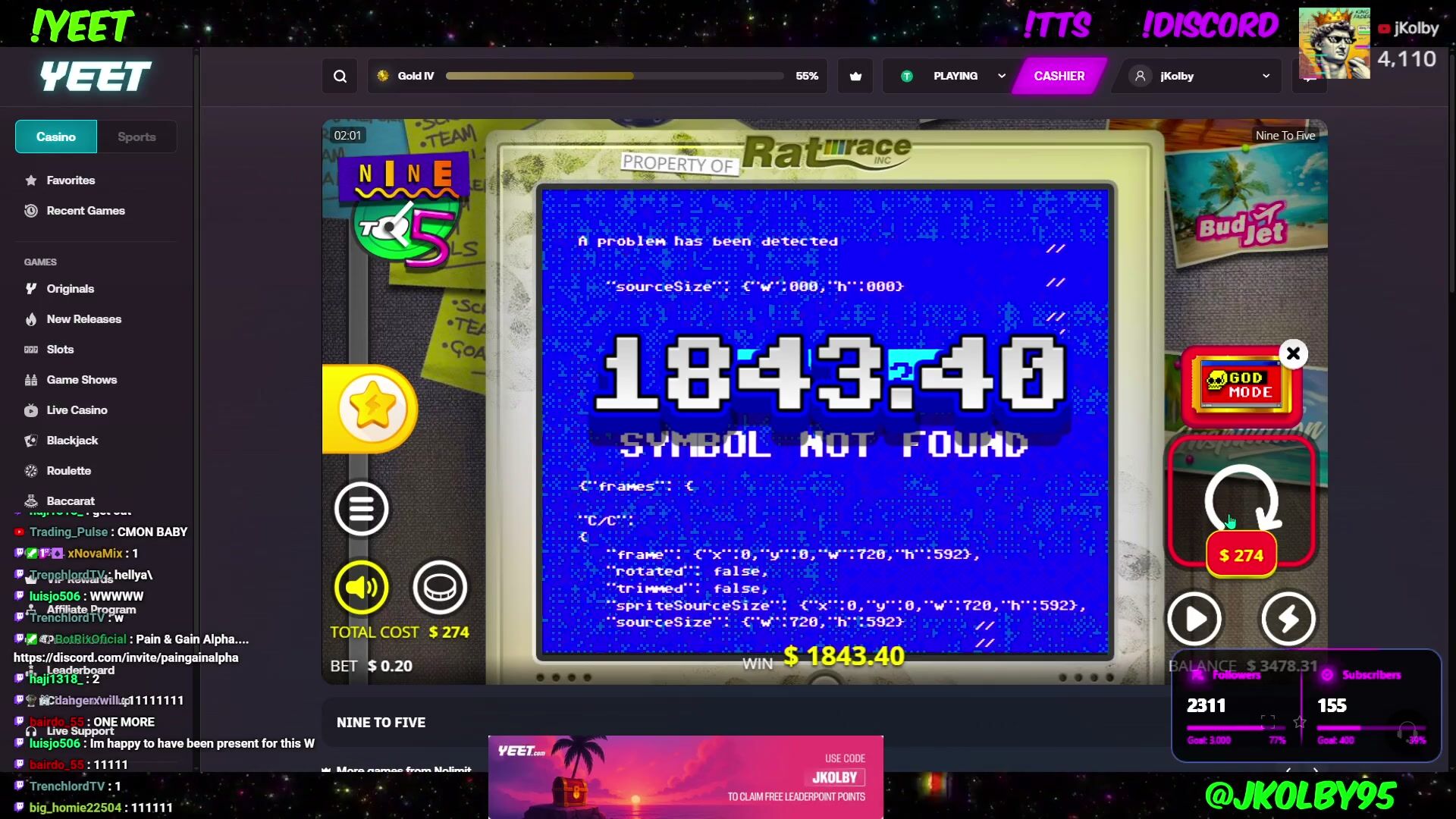The width and height of the screenshot is (1456, 819).
Task: Click the Game Shows icon
Action: click(x=31, y=380)
